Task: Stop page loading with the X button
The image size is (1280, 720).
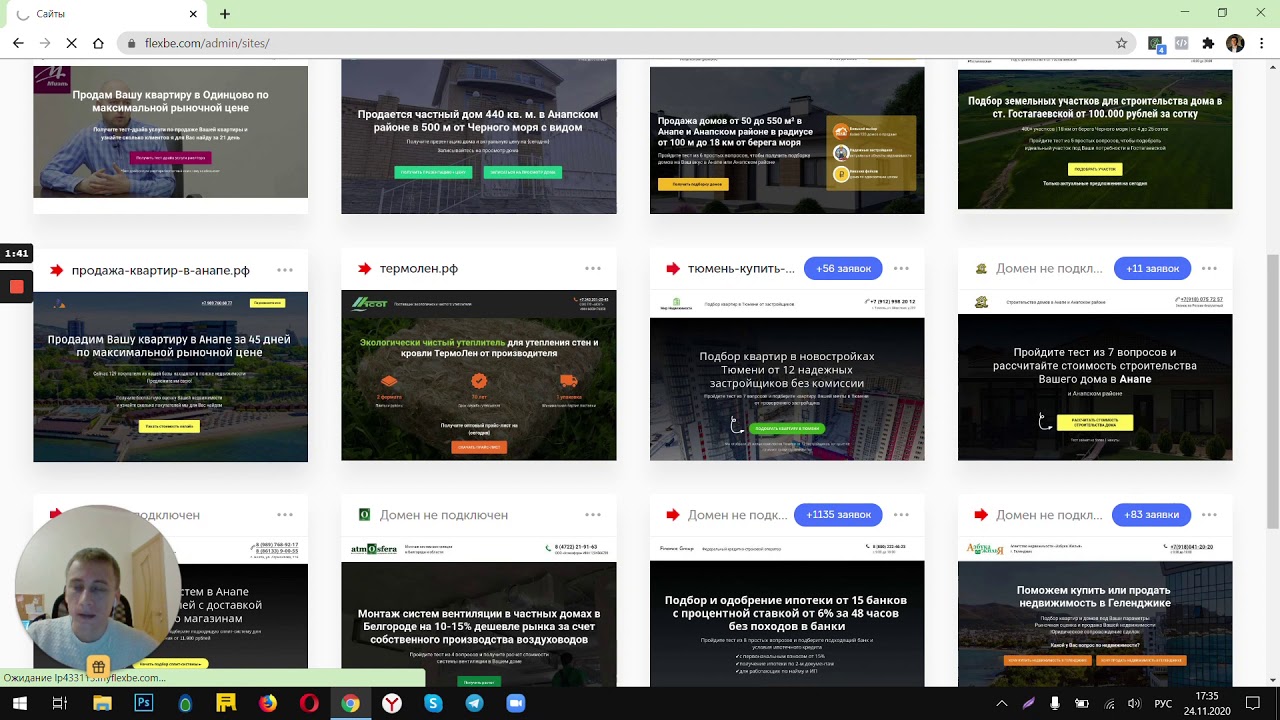Action: tap(71, 43)
